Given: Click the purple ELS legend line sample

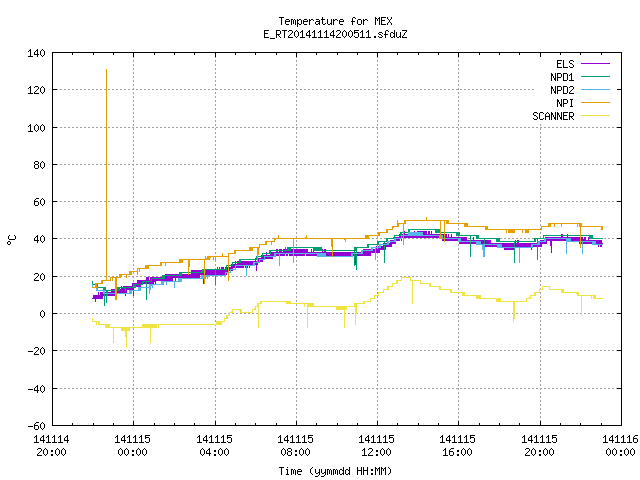Looking at the screenshot, I should point(595,64).
